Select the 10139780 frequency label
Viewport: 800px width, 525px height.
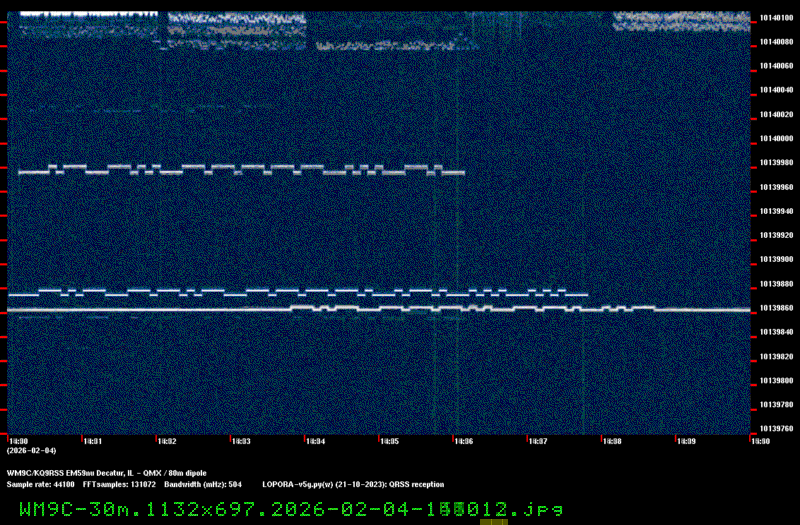[x=776, y=405]
